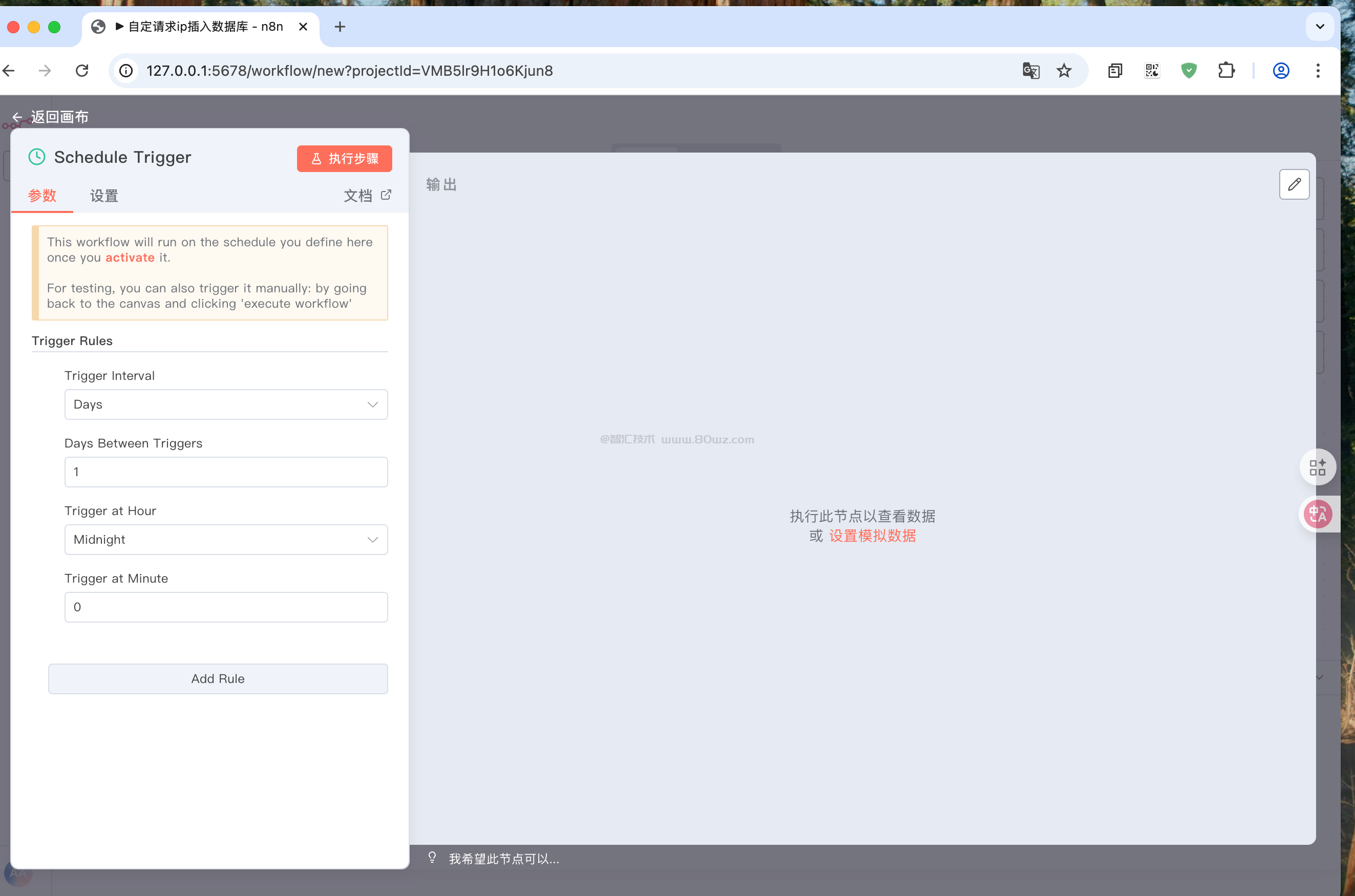
Task: Select the 参数 tab
Action: [x=43, y=196]
